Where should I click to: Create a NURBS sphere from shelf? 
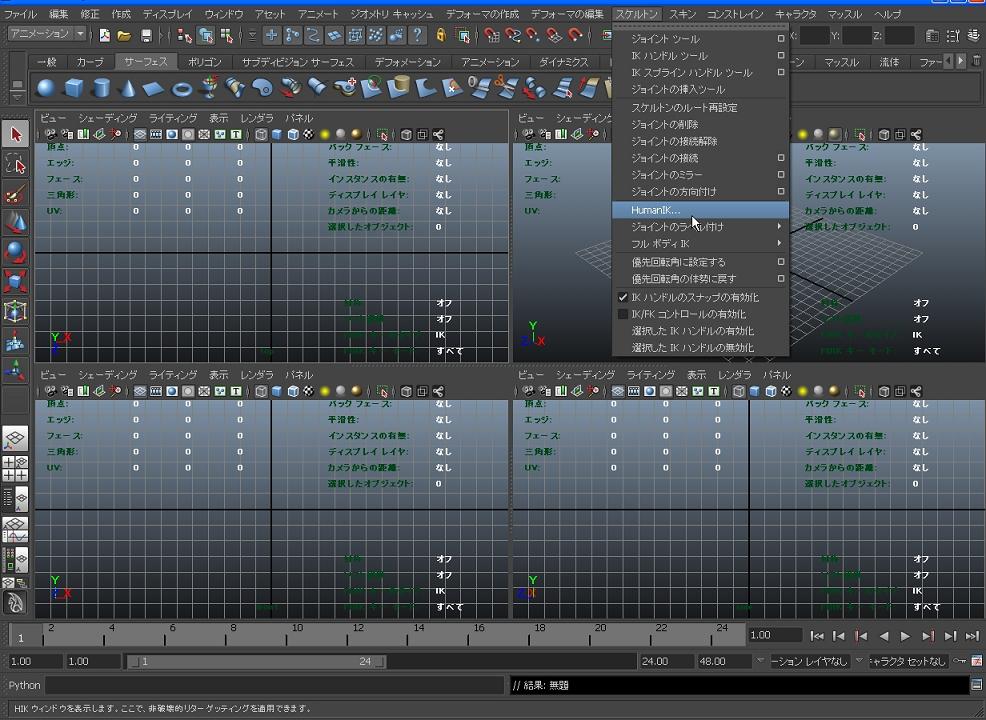click(46, 88)
